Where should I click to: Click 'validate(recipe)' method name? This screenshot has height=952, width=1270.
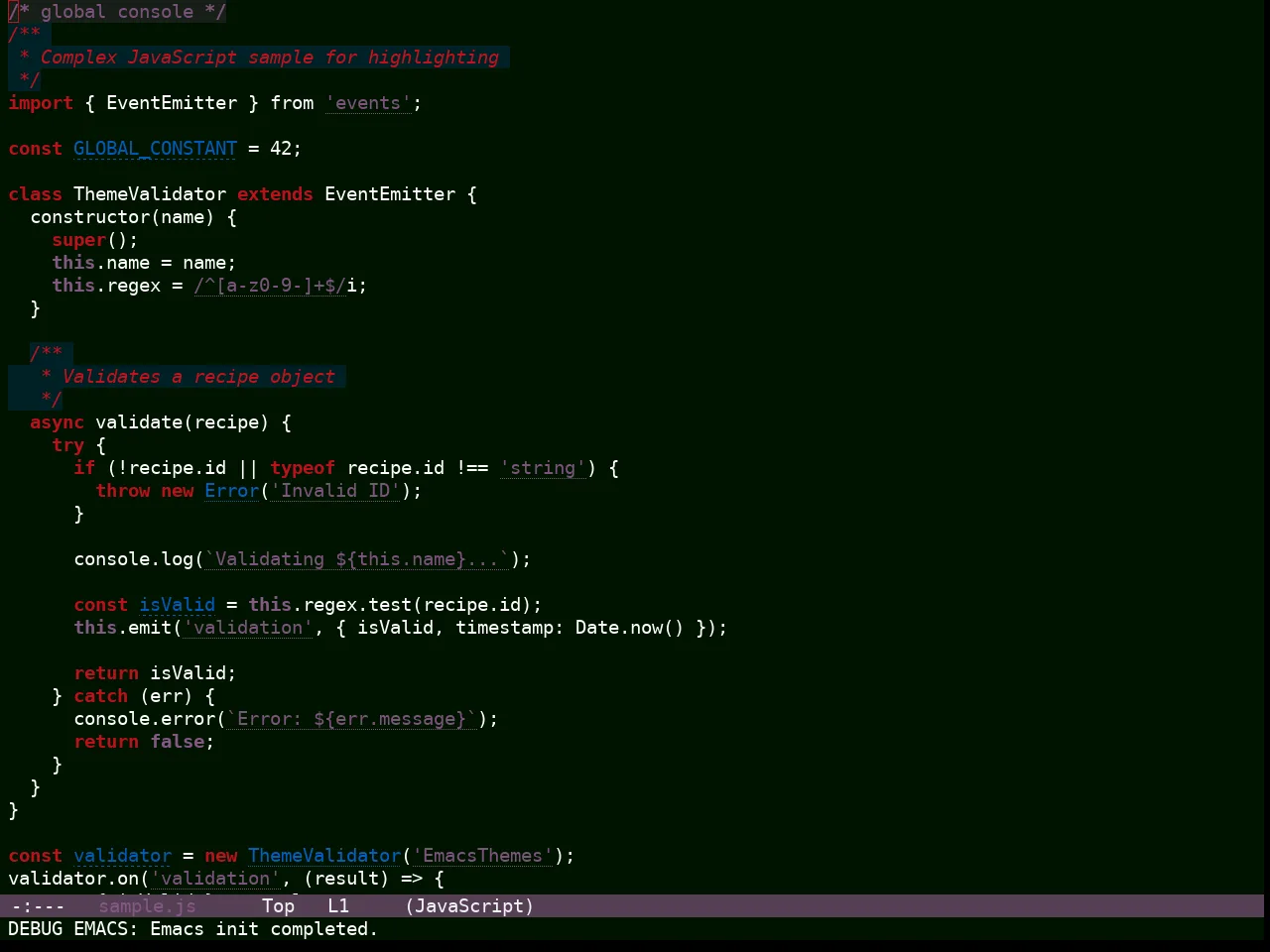183,422
